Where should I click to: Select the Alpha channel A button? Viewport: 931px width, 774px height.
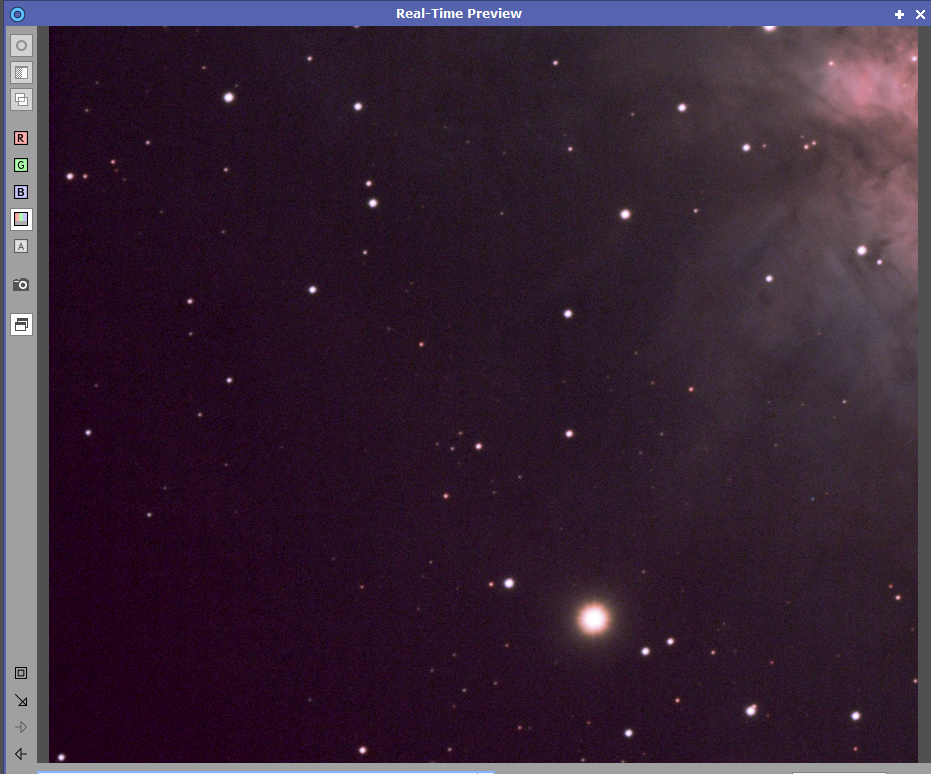coord(21,246)
